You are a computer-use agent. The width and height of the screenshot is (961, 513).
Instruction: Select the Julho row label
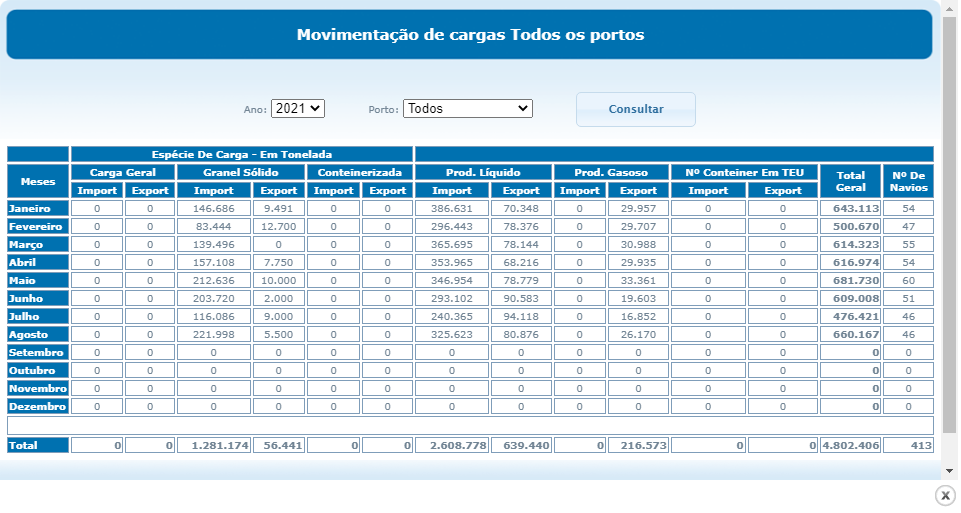click(x=38, y=316)
